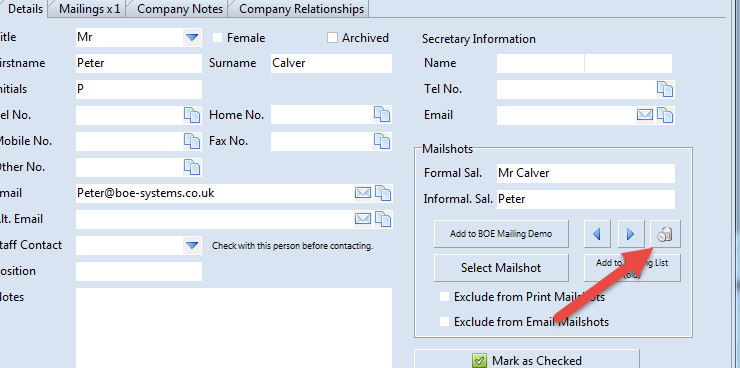The width and height of the screenshot is (740, 368).
Task: Click the next mailshot right arrow
Action: 631,234
